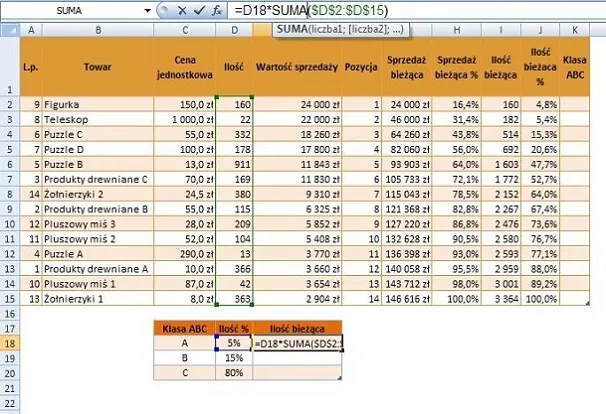Select the running sales cell '146 616 zł'
This screenshot has width=606, height=414.
click(x=407, y=299)
